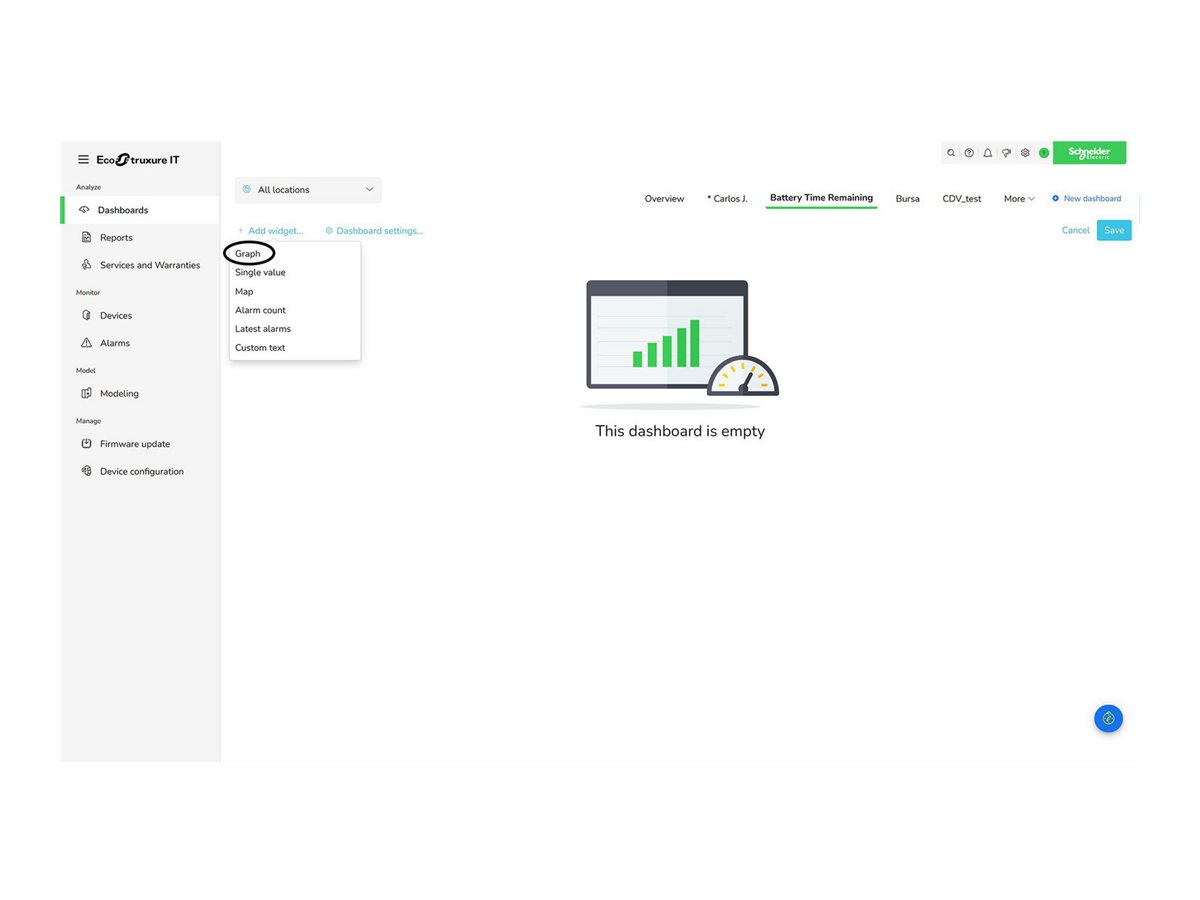Expand the More dashboards dropdown
Image resolution: width=1200 pixels, height=900 pixels.
pos(1019,199)
